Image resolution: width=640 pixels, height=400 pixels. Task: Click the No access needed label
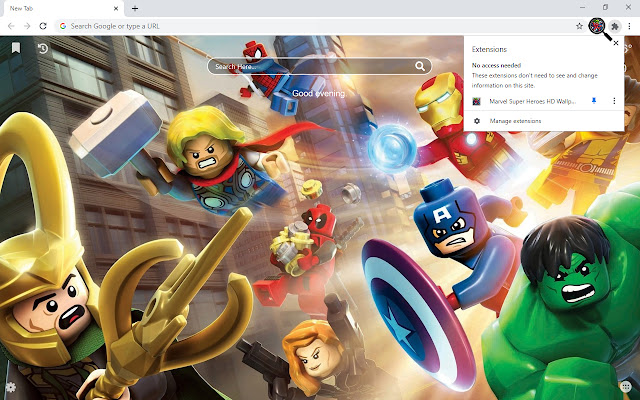pyautogui.click(x=496, y=65)
